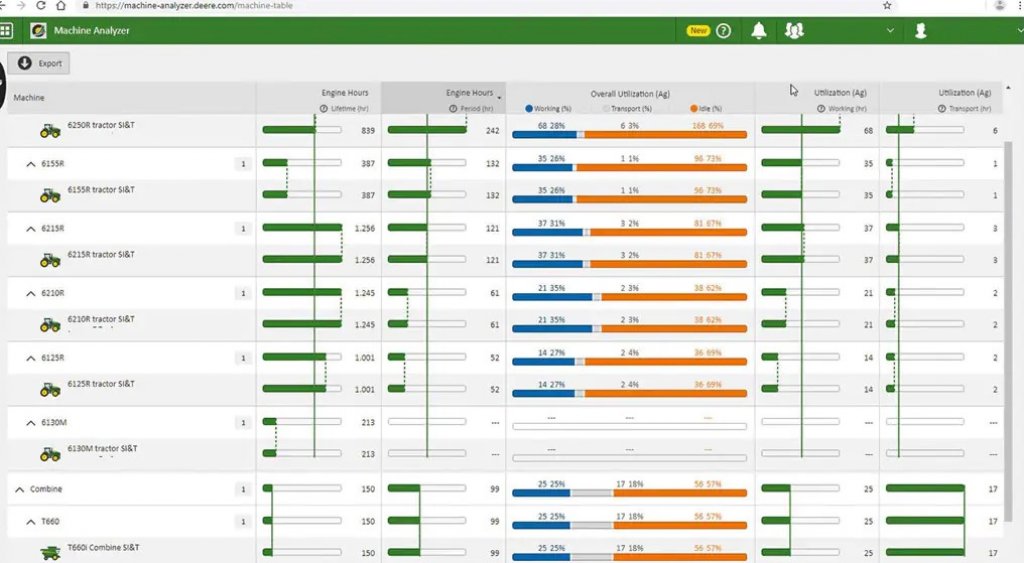Image resolution: width=1024 pixels, height=563 pixels.
Task: Click Transport (hr) clock icon
Action: (942, 108)
